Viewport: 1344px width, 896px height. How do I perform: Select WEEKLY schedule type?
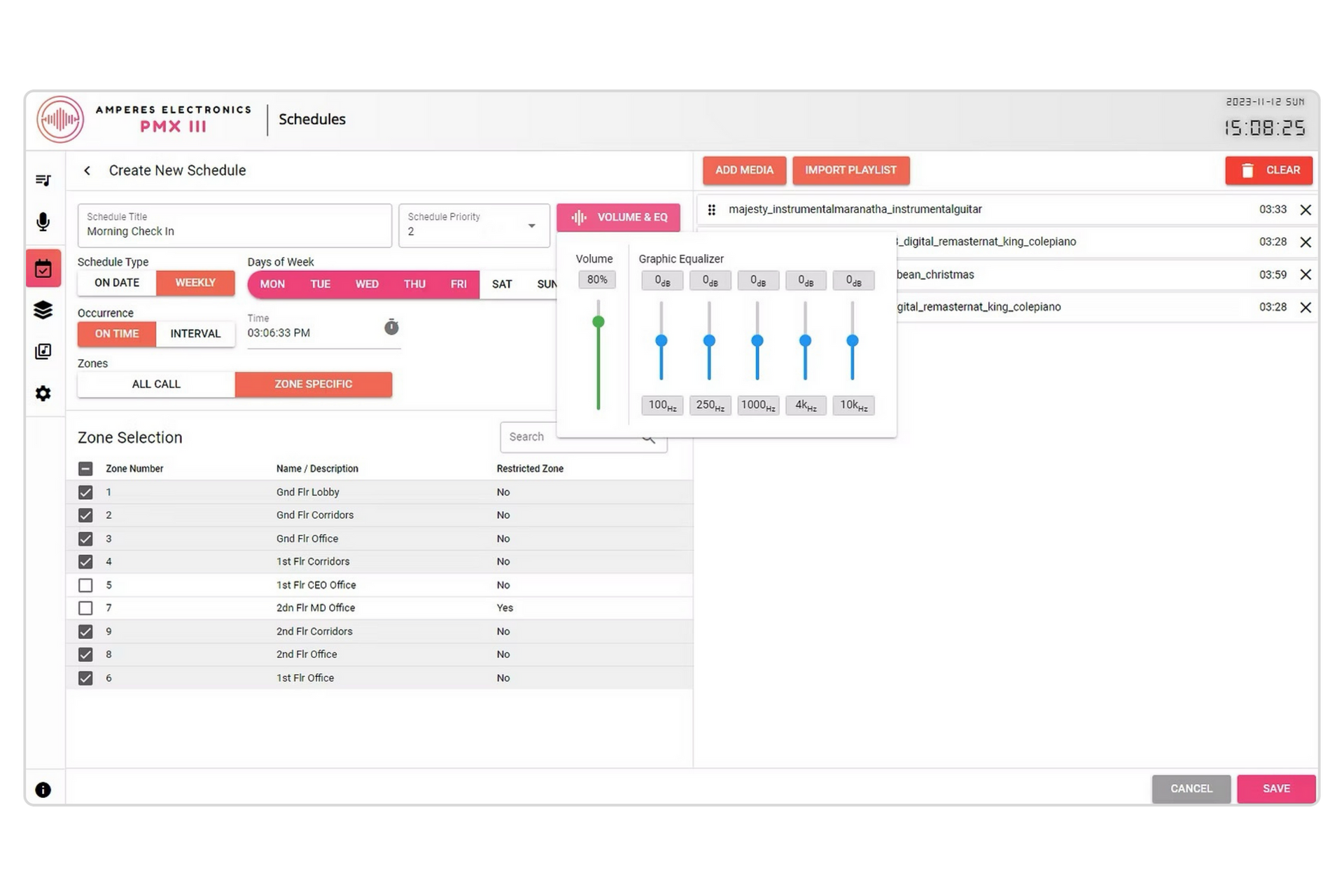tap(195, 283)
